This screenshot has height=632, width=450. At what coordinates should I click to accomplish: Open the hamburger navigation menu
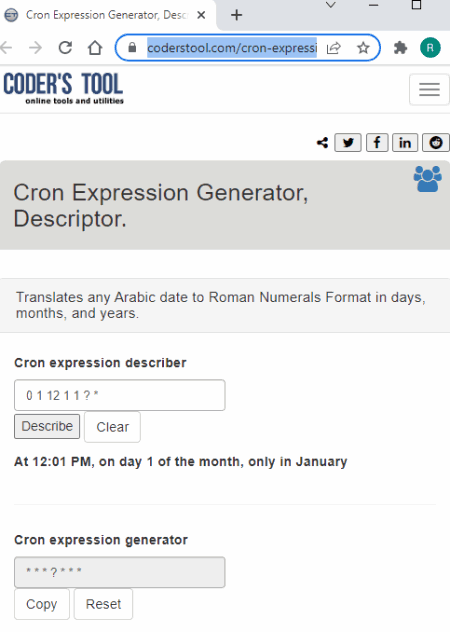point(429,89)
